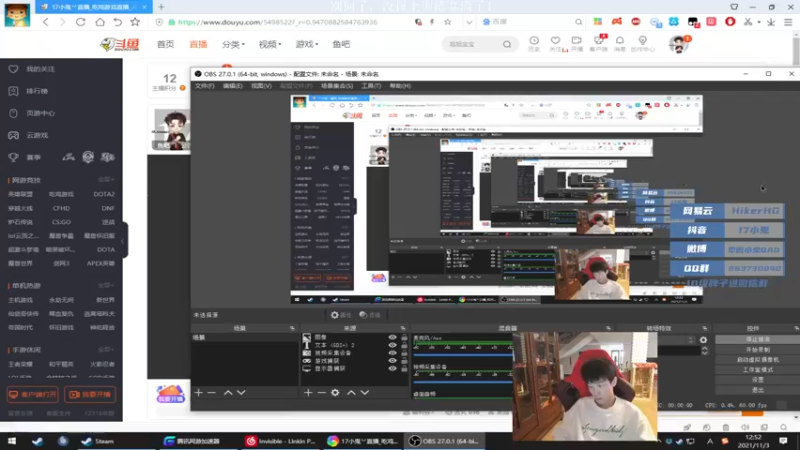Remove selected source in OBS Sources panel
Screen dimensions: 800x450
[x=321, y=392]
